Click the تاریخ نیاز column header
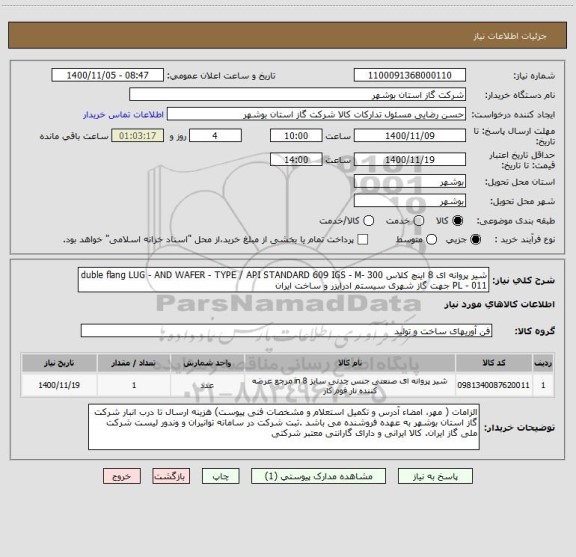Screen dimensions: 576x557 point(59,363)
